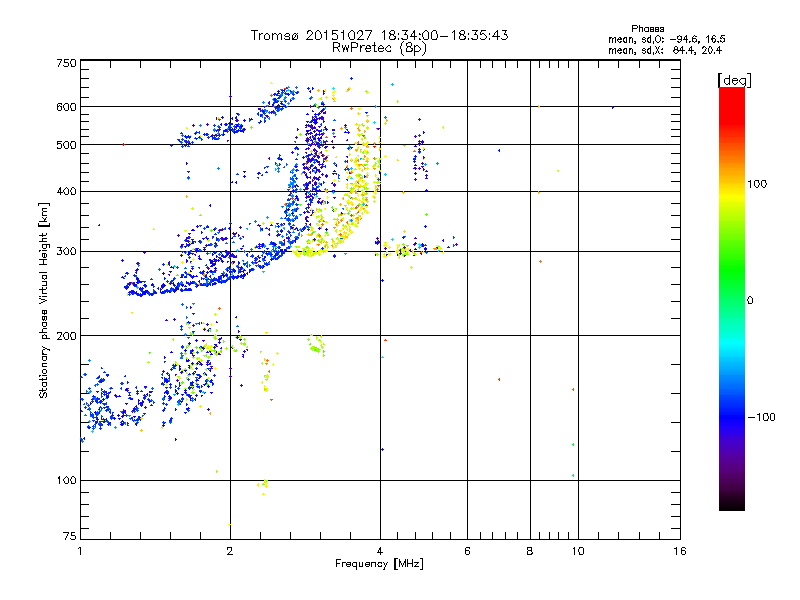Screen dimensions: 800x600
Task: Click the y-axis tick label '100'
Action: [67, 481]
